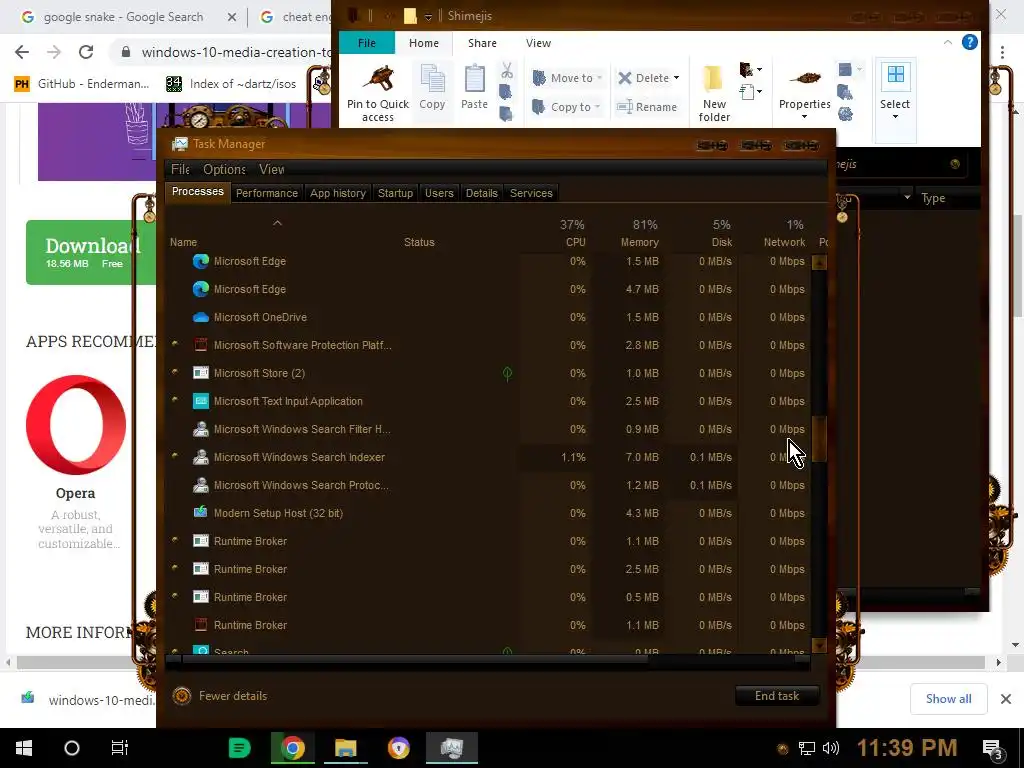Click Task Manager scroll up arrow
The image size is (1024, 768).
pyautogui.click(x=818, y=263)
